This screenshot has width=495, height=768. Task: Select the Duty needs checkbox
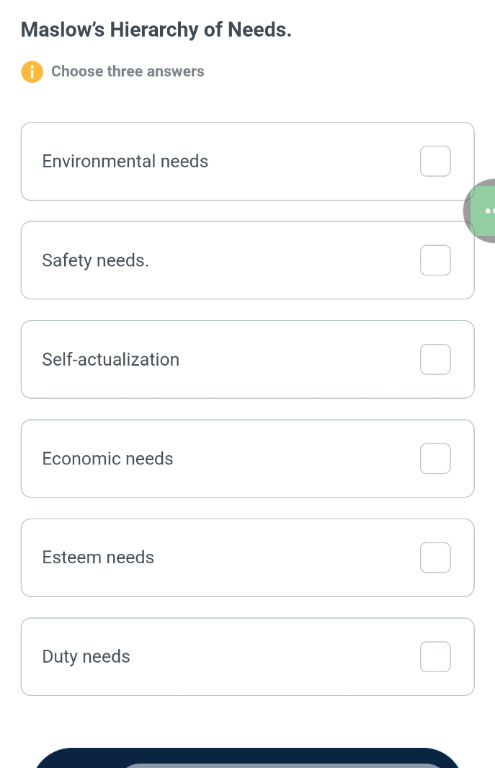click(435, 656)
